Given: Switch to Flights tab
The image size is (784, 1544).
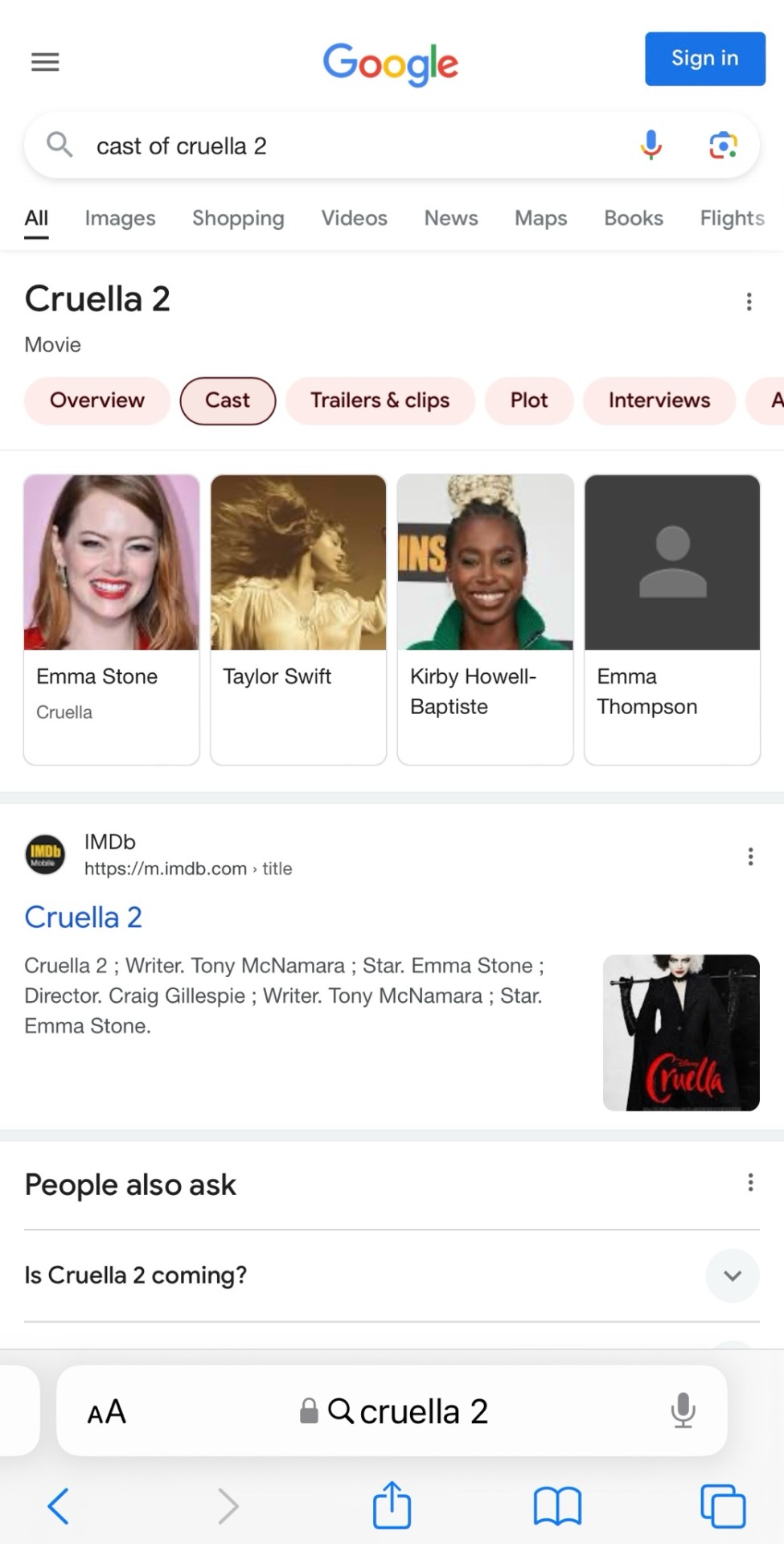Looking at the screenshot, I should coord(732,218).
